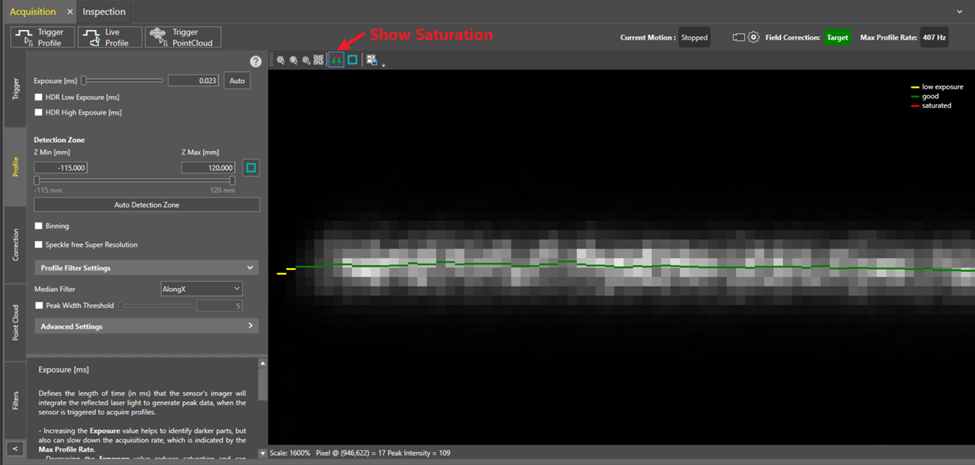Toggle the Show Saturation icon

pyautogui.click(x=336, y=60)
